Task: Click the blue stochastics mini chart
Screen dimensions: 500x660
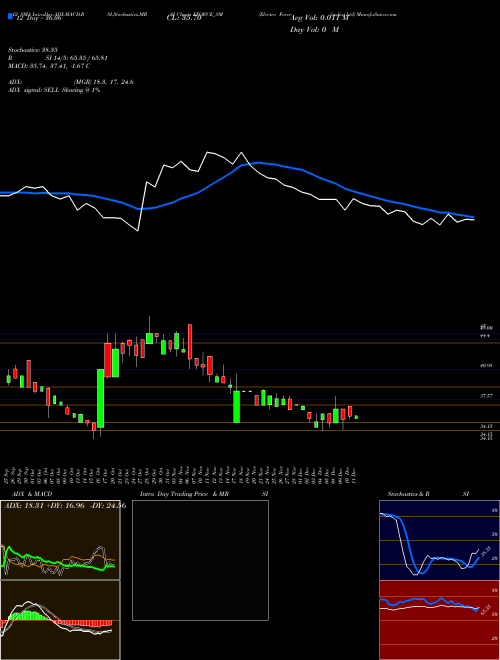Action: click(439, 540)
